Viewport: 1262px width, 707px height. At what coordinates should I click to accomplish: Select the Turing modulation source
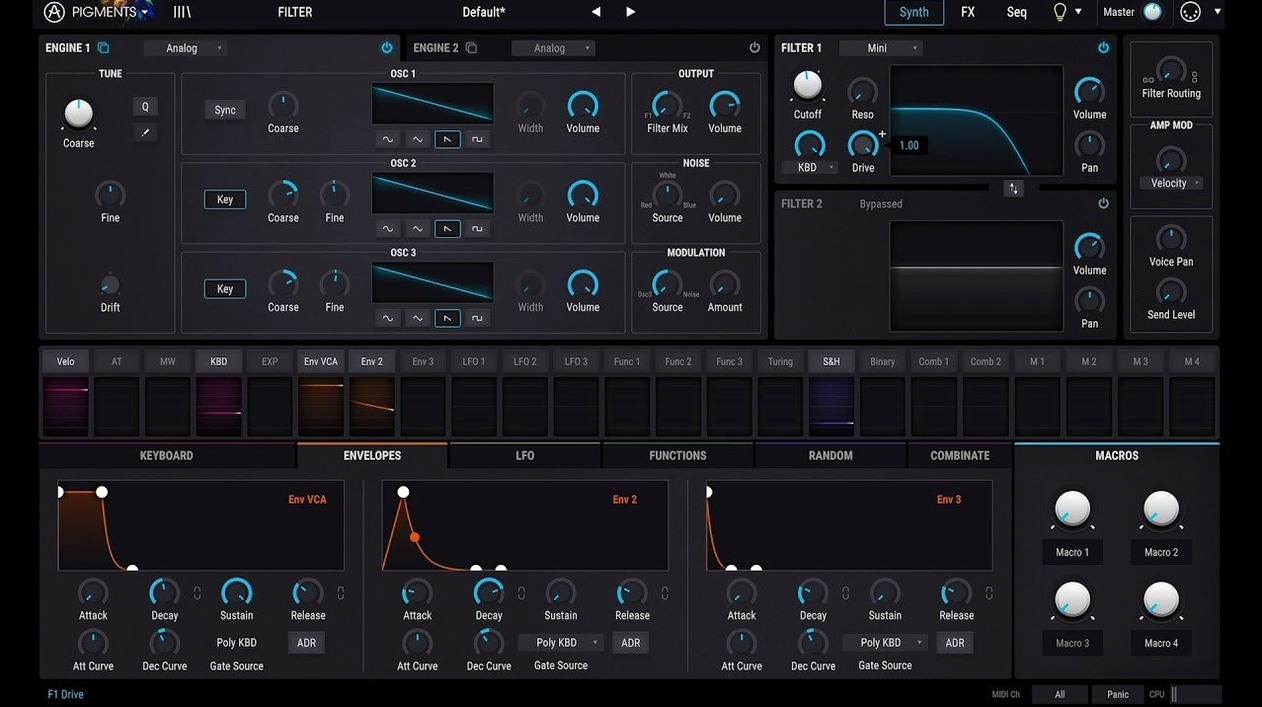tap(780, 362)
